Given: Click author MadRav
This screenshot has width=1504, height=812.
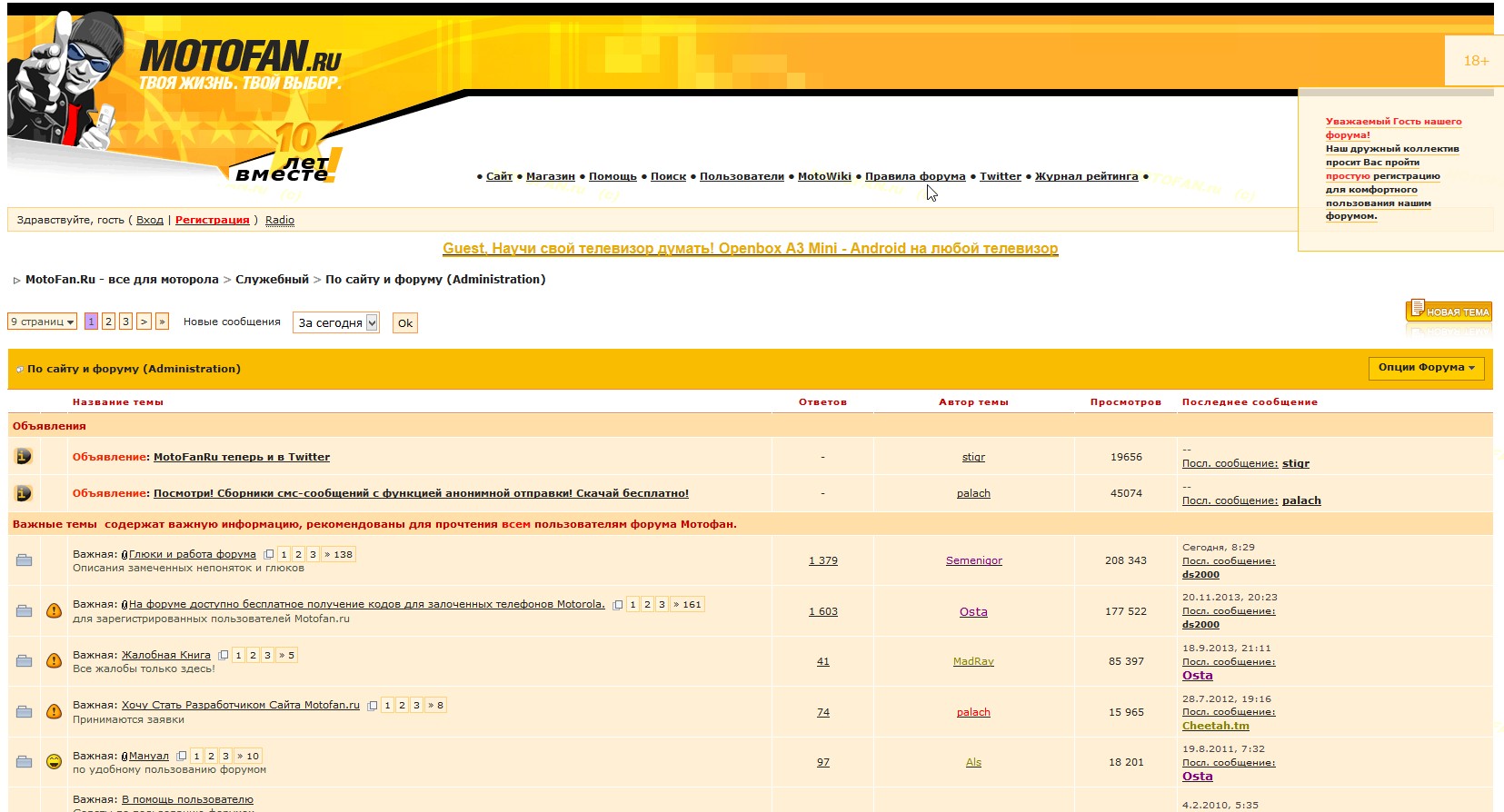Looking at the screenshot, I should click(973, 661).
